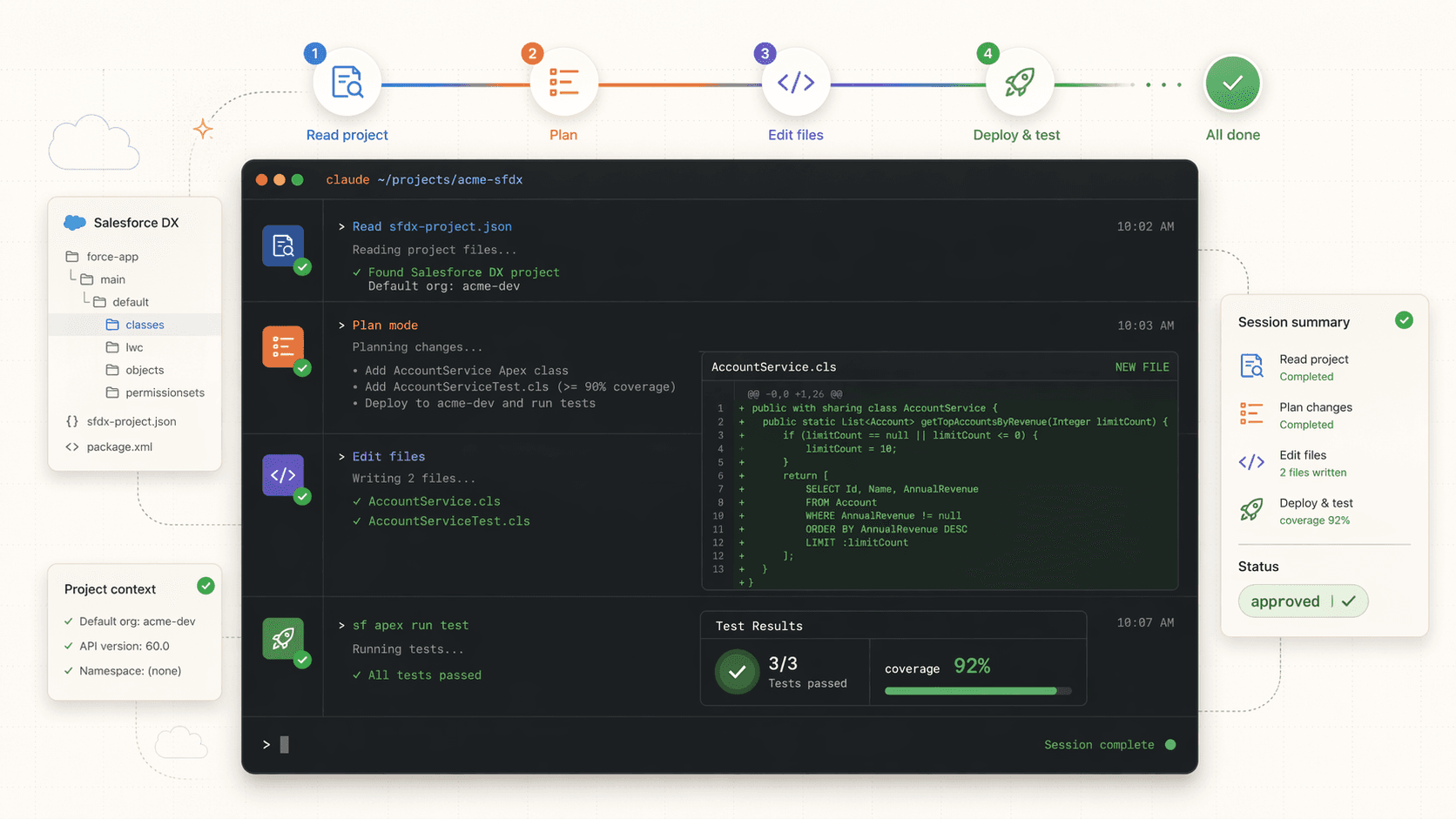
Task: Click the Read project step icon
Action: pyautogui.click(x=347, y=83)
